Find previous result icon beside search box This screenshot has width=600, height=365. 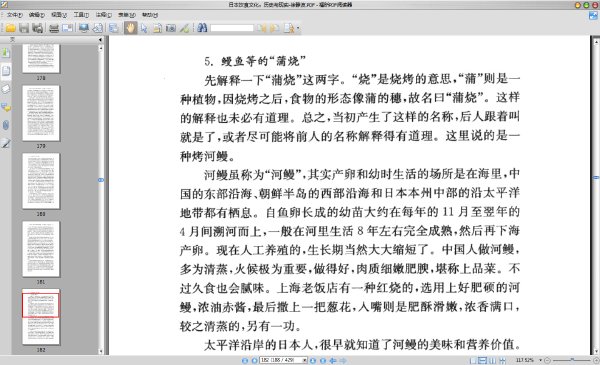point(261,28)
